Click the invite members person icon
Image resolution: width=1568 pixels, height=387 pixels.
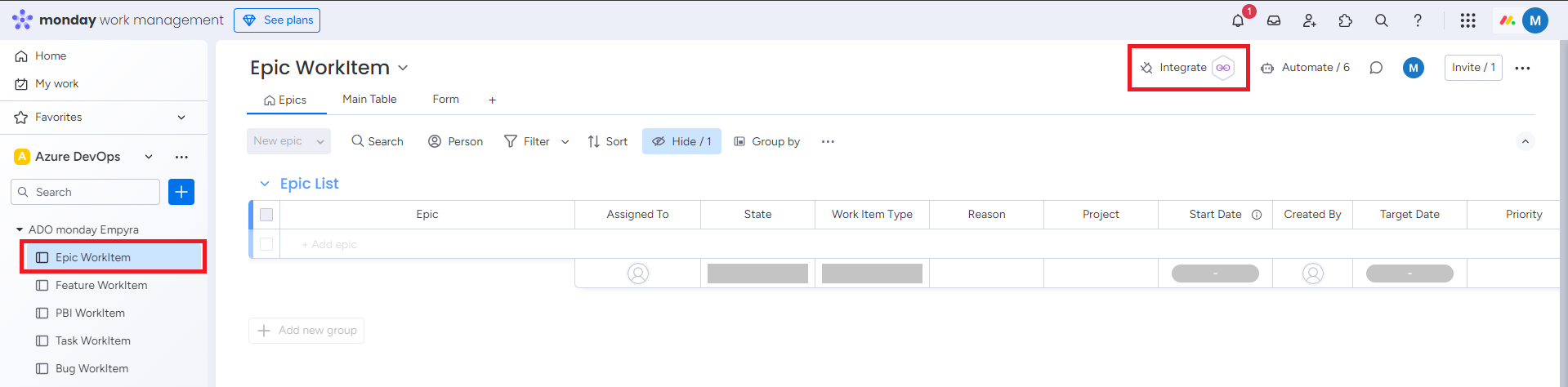pos(1310,20)
